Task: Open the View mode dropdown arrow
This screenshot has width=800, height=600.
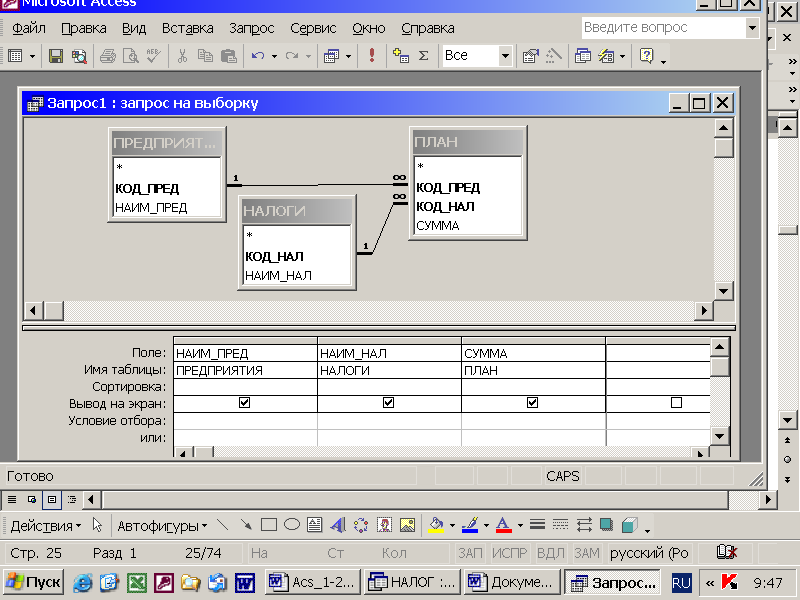Action: 33,56
